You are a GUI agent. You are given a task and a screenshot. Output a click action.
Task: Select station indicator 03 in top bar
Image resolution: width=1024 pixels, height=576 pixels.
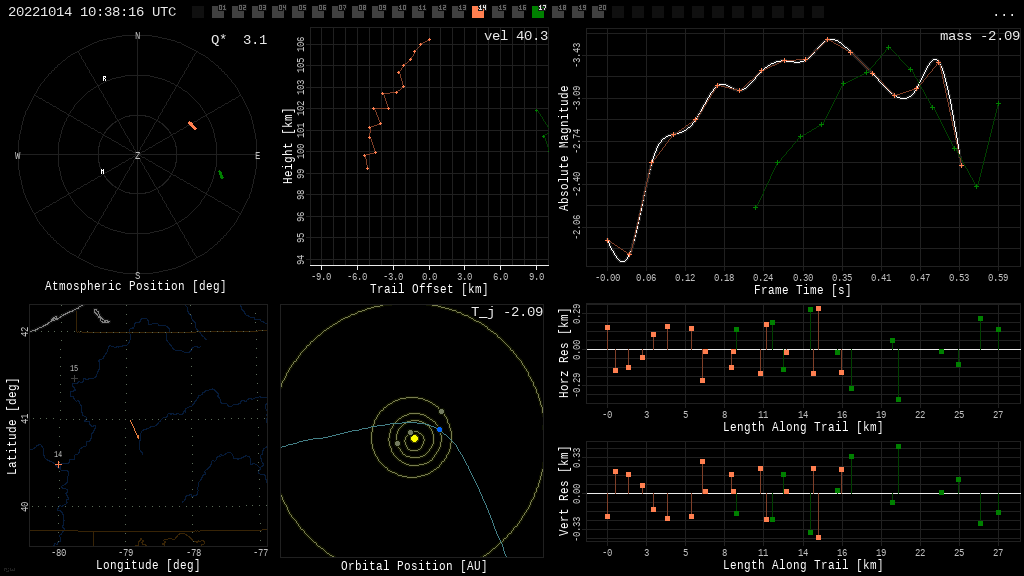pyautogui.click(x=257, y=11)
